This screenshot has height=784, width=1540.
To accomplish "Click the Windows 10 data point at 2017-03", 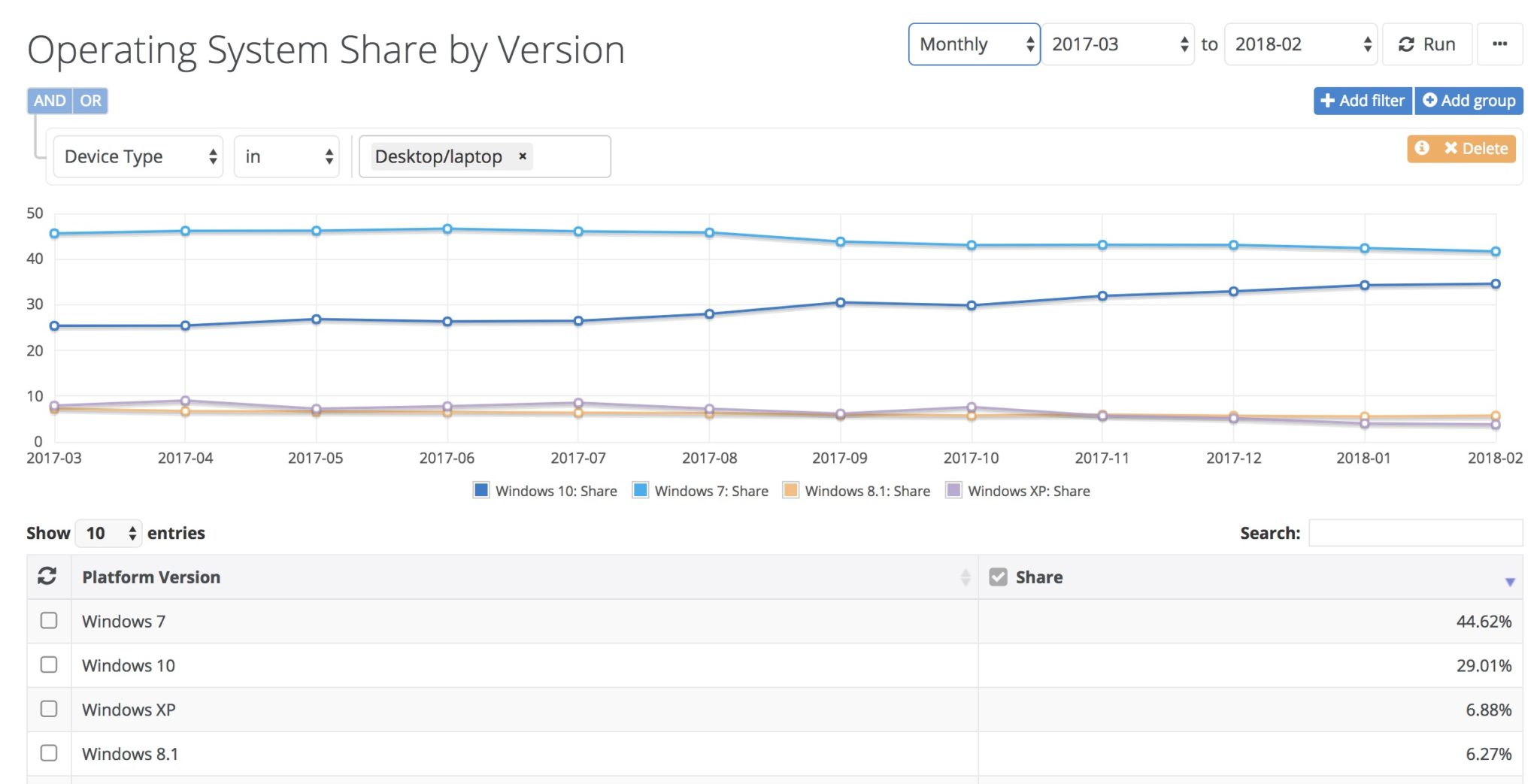I will coord(54,326).
